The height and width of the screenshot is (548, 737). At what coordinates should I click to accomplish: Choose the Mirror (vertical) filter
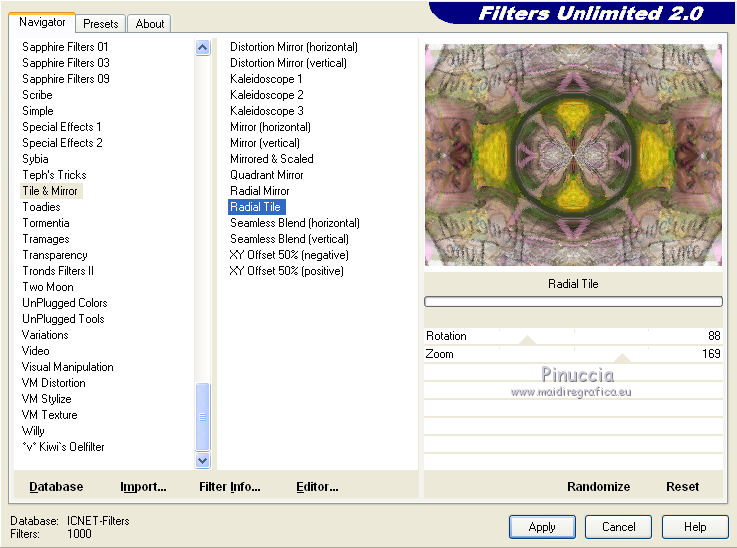(265, 143)
